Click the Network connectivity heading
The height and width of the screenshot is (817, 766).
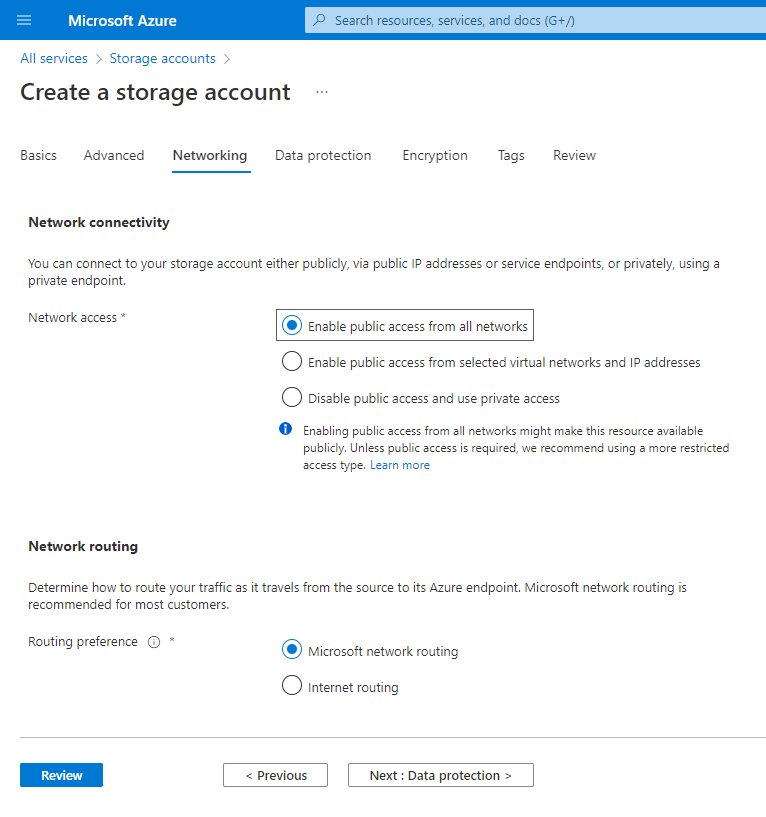point(99,222)
